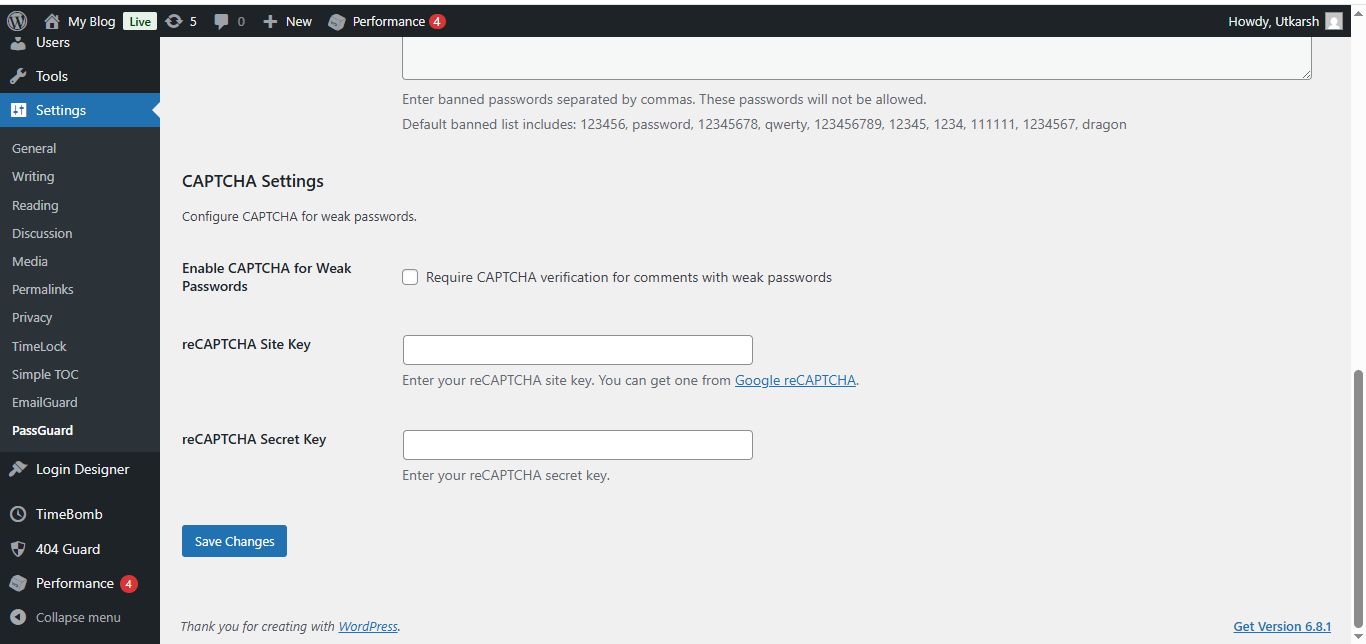Click the home icon beside My Blog
Viewport: 1366px width, 644px height.
[x=52, y=21]
